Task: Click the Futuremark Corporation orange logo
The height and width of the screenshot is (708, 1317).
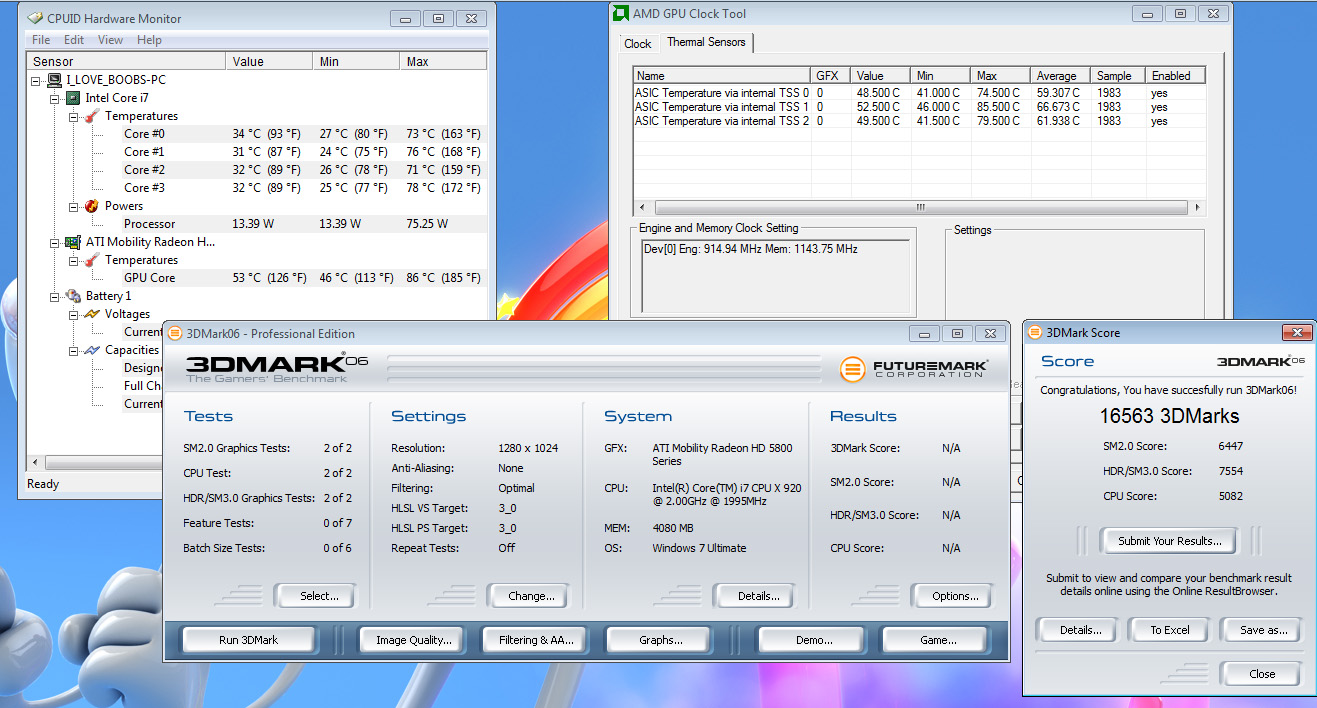Action: click(x=852, y=369)
